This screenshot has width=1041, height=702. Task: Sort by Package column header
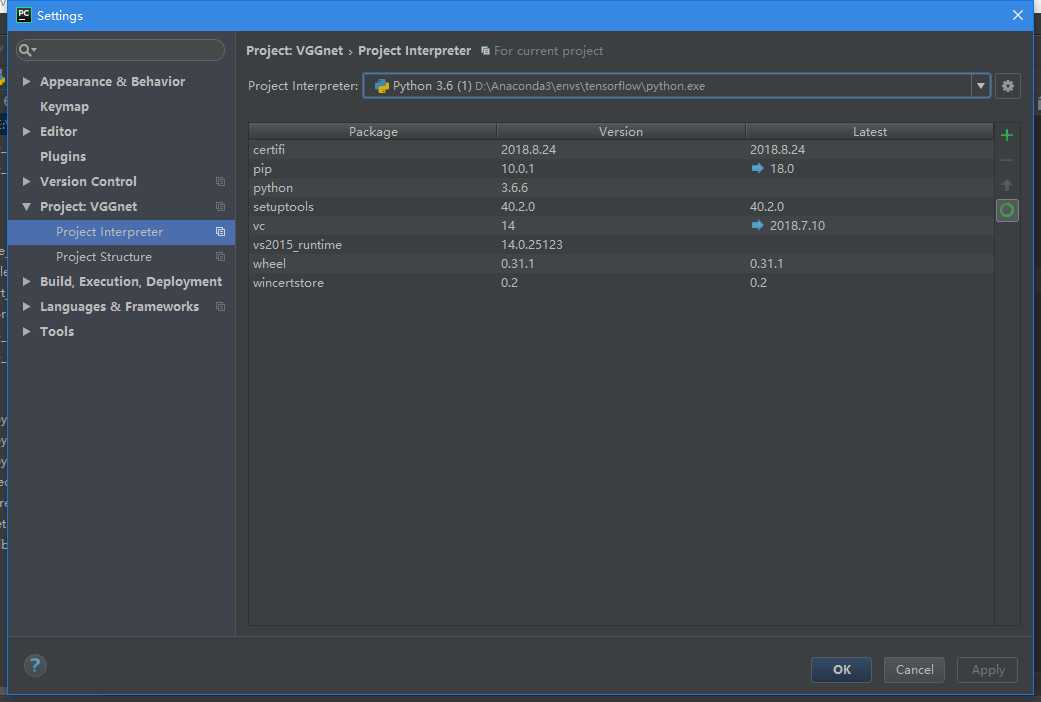tap(373, 132)
